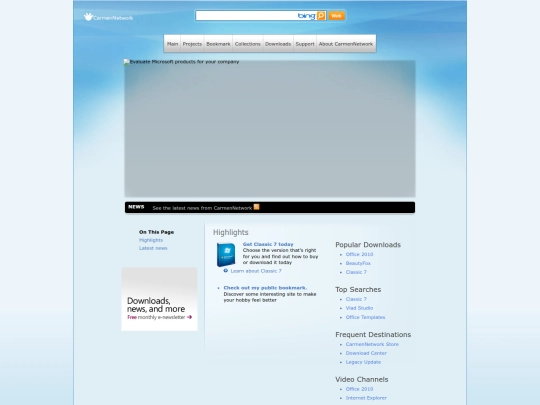
Task: Open Office Templates under Top Searches
Action: pyautogui.click(x=365, y=317)
